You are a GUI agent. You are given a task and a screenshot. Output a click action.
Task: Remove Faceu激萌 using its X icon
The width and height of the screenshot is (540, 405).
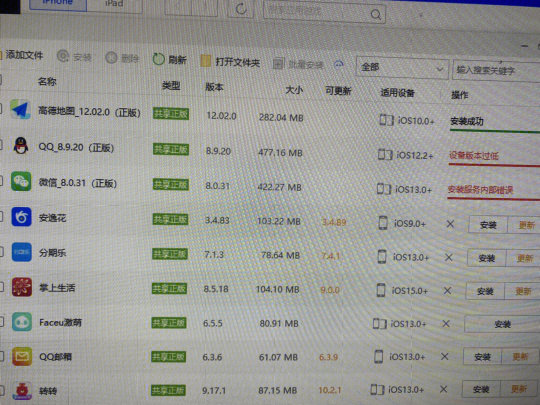pos(446,324)
